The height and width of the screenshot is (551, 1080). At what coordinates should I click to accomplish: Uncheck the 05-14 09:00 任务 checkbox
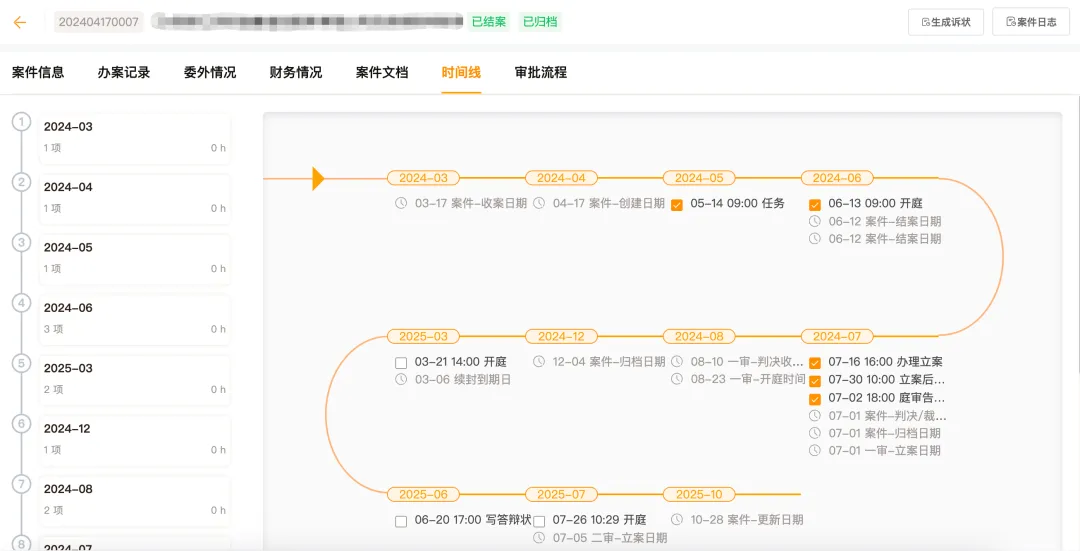click(677, 205)
